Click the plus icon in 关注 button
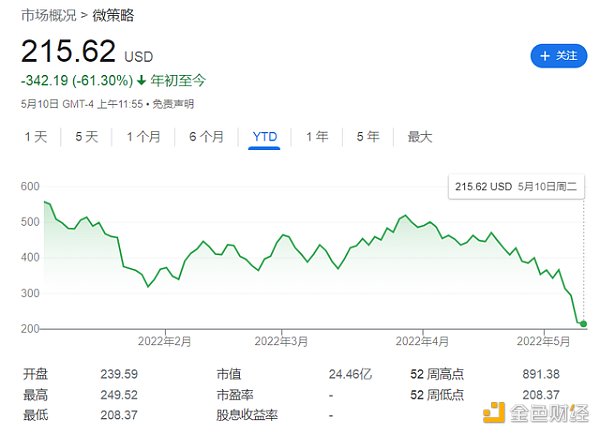 pos(545,55)
